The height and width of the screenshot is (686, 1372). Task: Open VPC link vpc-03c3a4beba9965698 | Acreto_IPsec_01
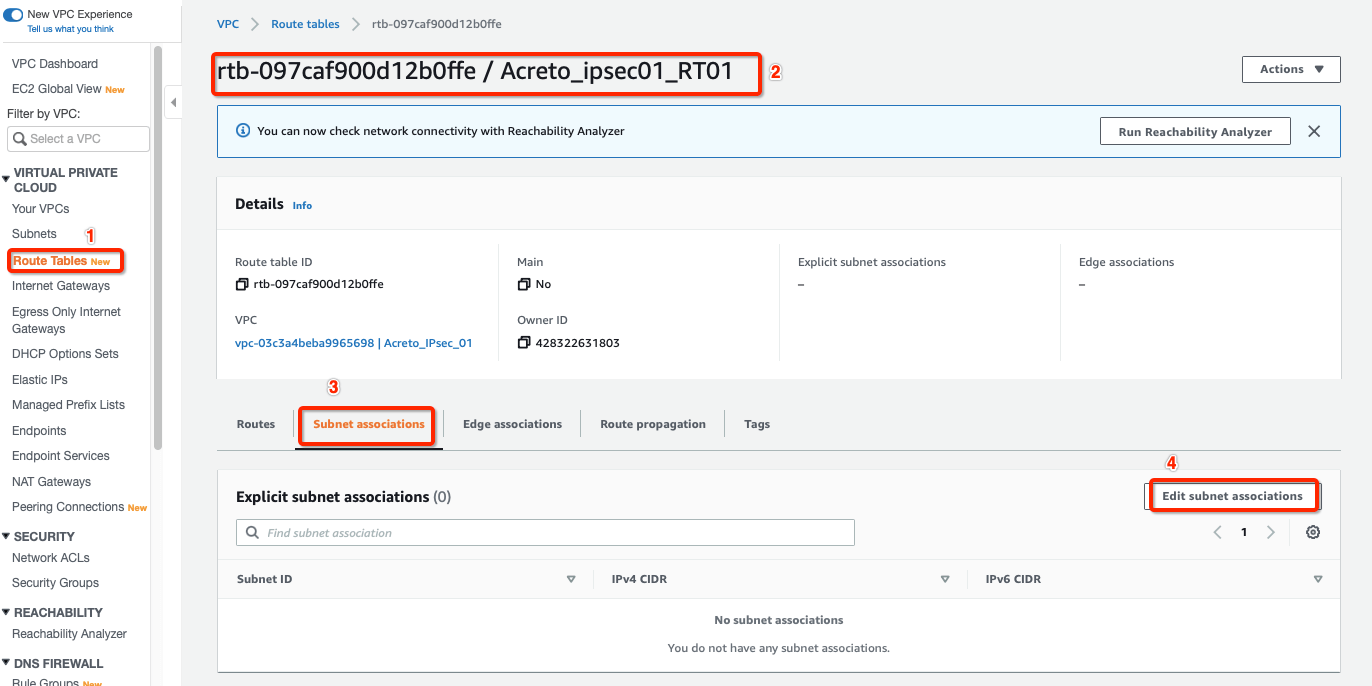click(353, 343)
